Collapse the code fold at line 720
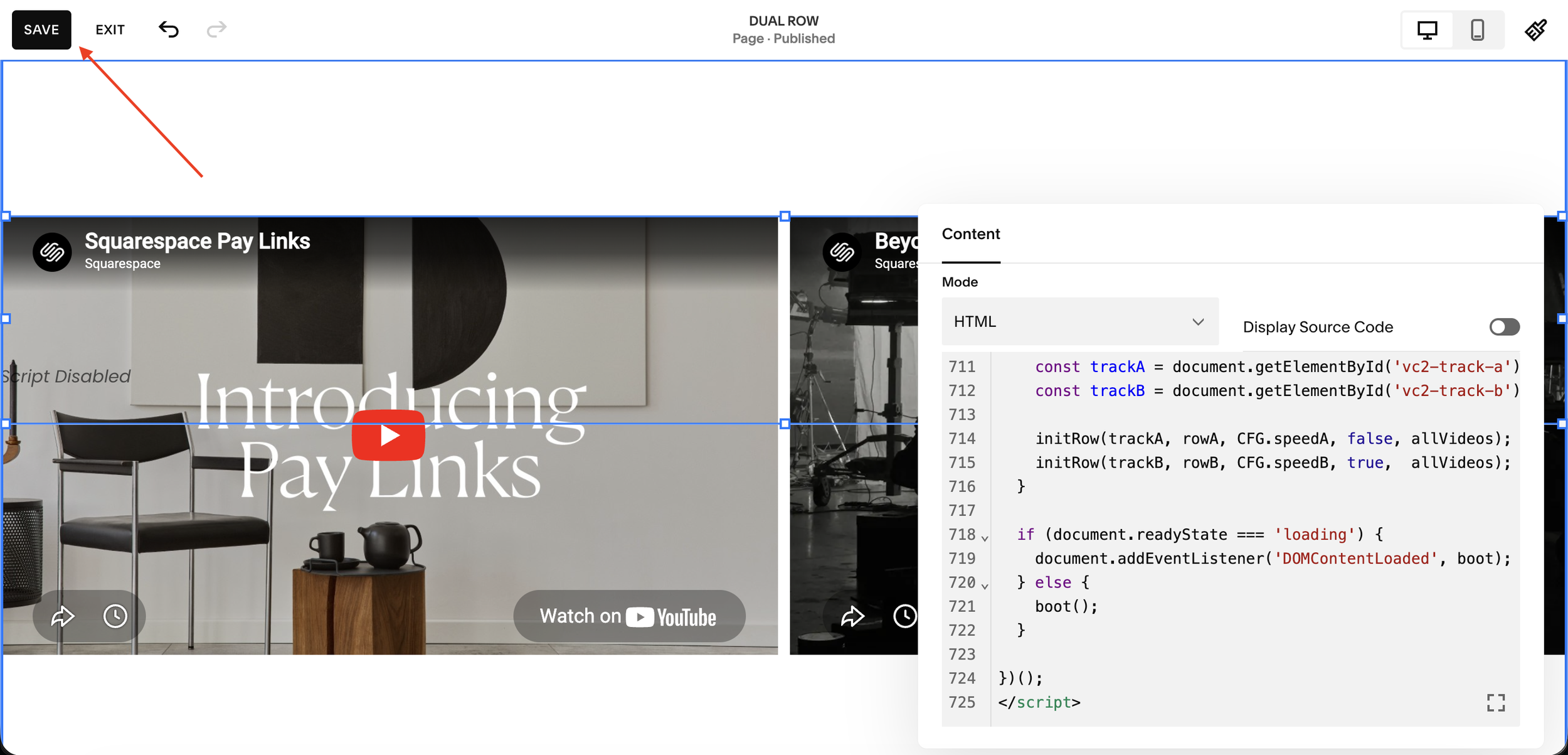The width and height of the screenshot is (1568, 755). [985, 585]
